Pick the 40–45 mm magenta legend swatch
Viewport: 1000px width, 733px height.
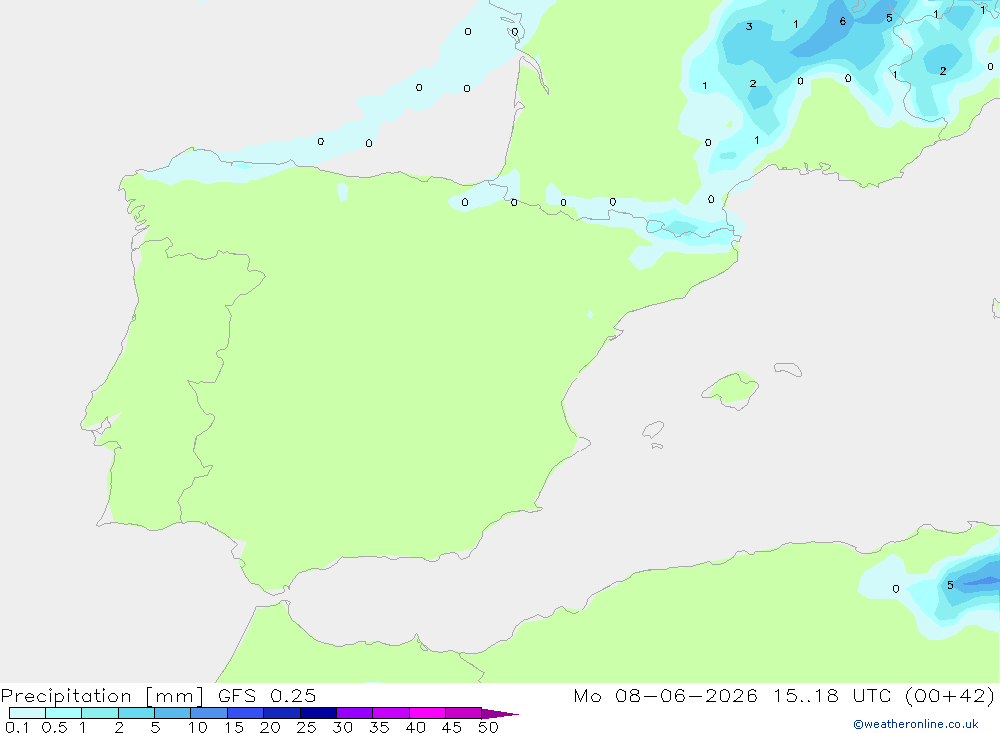tap(427, 713)
